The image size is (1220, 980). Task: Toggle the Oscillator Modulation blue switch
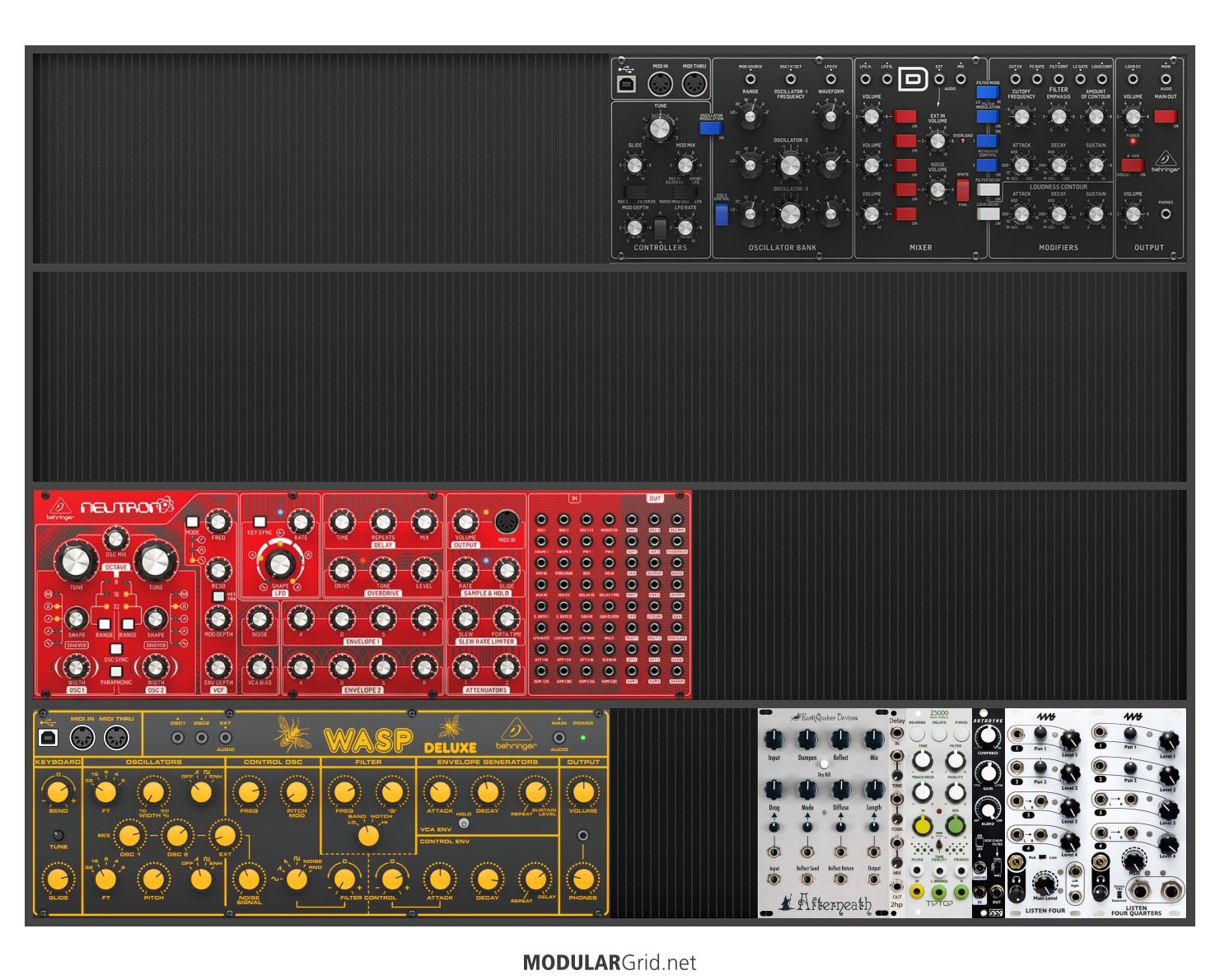pyautogui.click(x=710, y=128)
